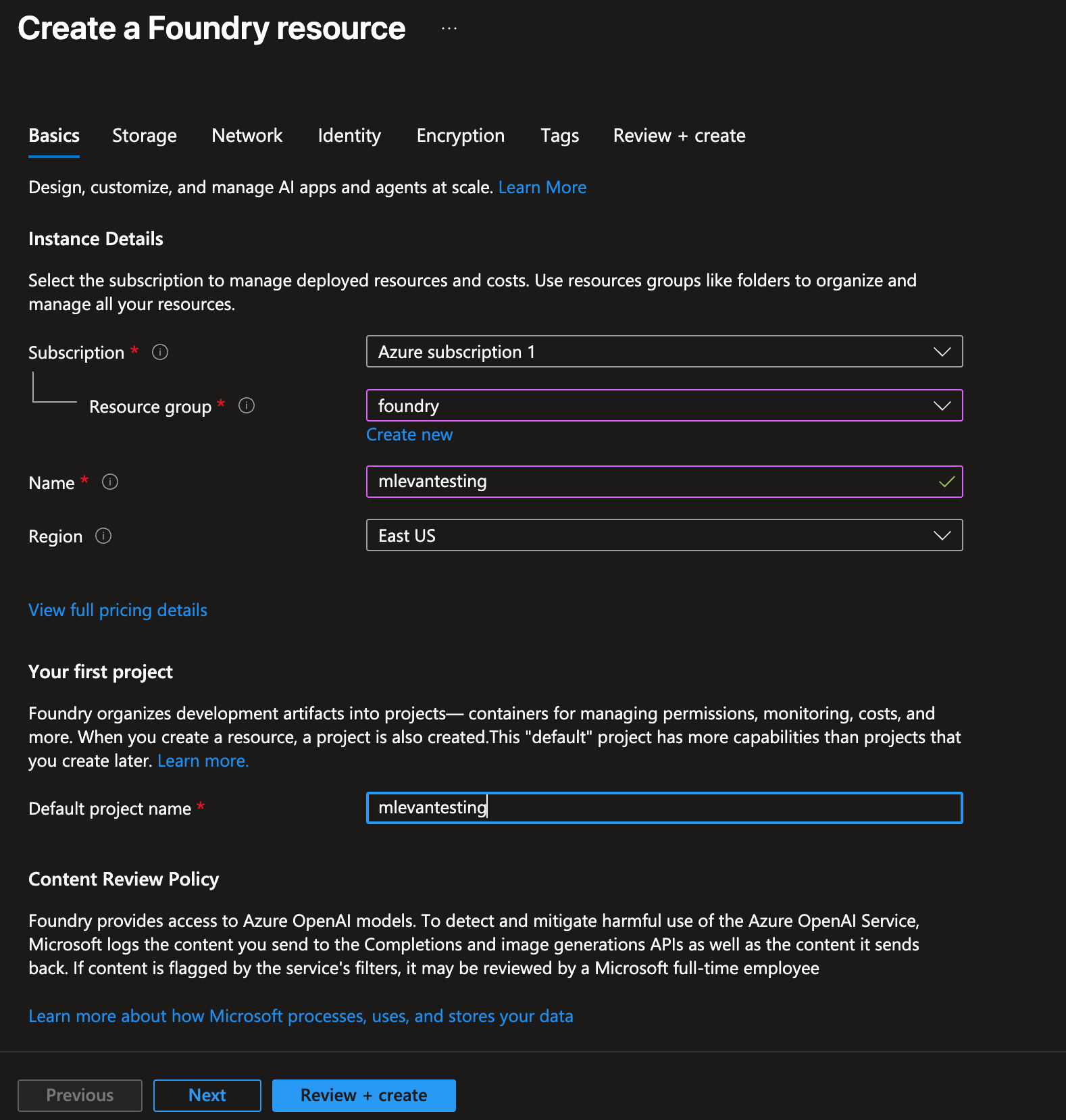Click the Content Review Policy heading

(x=124, y=880)
